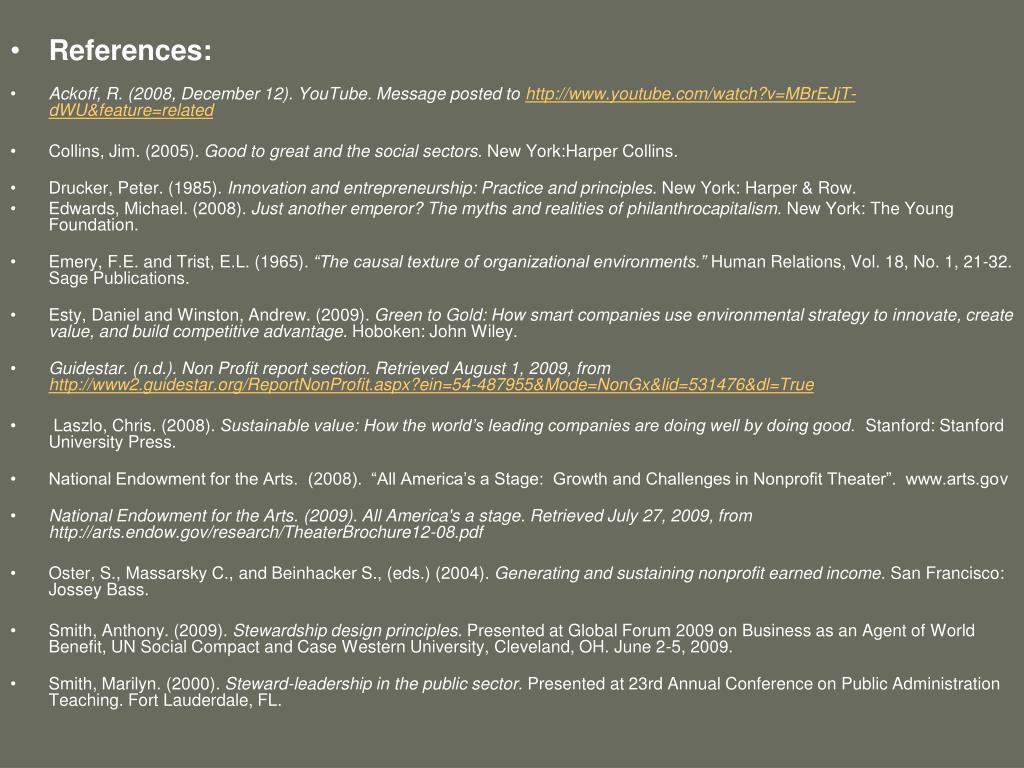This screenshot has height=768, width=1024.
Task: Select the Collins, Jim (2005) reference
Action: pos(125,152)
